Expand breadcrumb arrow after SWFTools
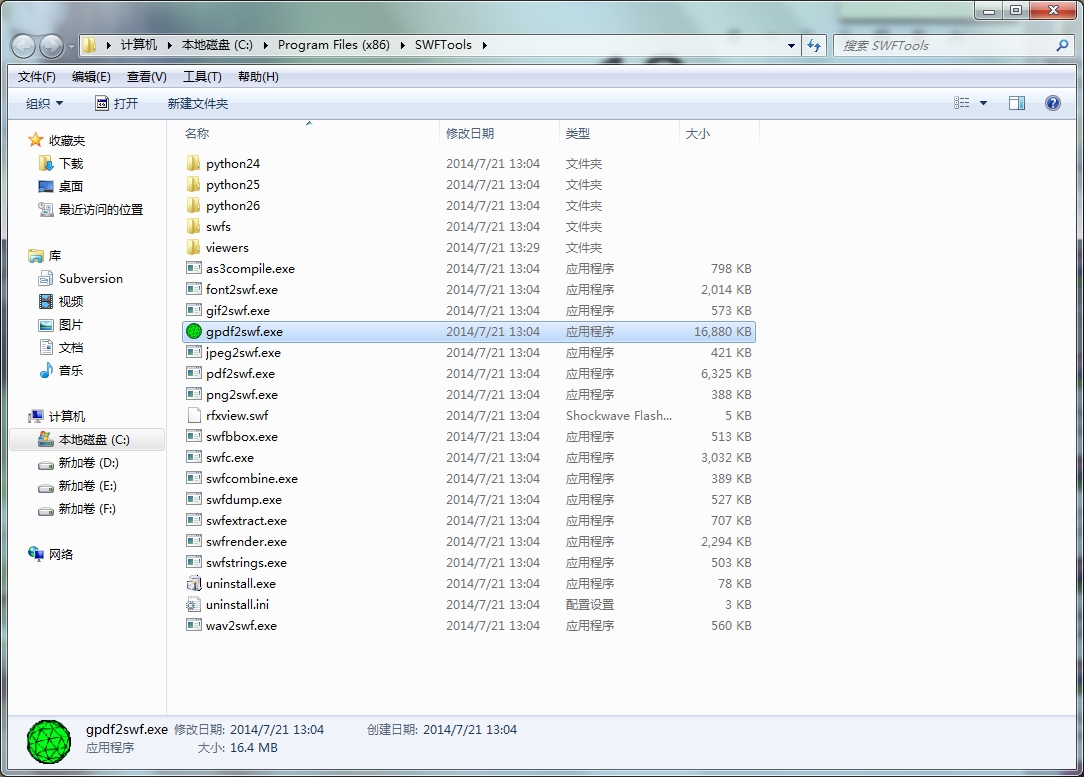The image size is (1084, 777). tap(485, 45)
